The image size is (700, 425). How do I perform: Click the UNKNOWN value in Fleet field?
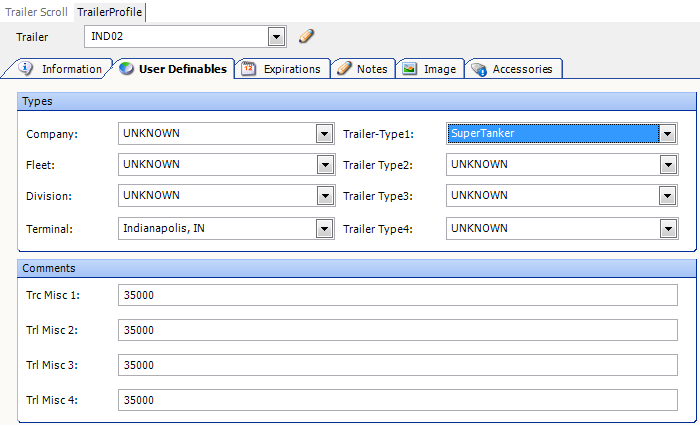(151, 164)
